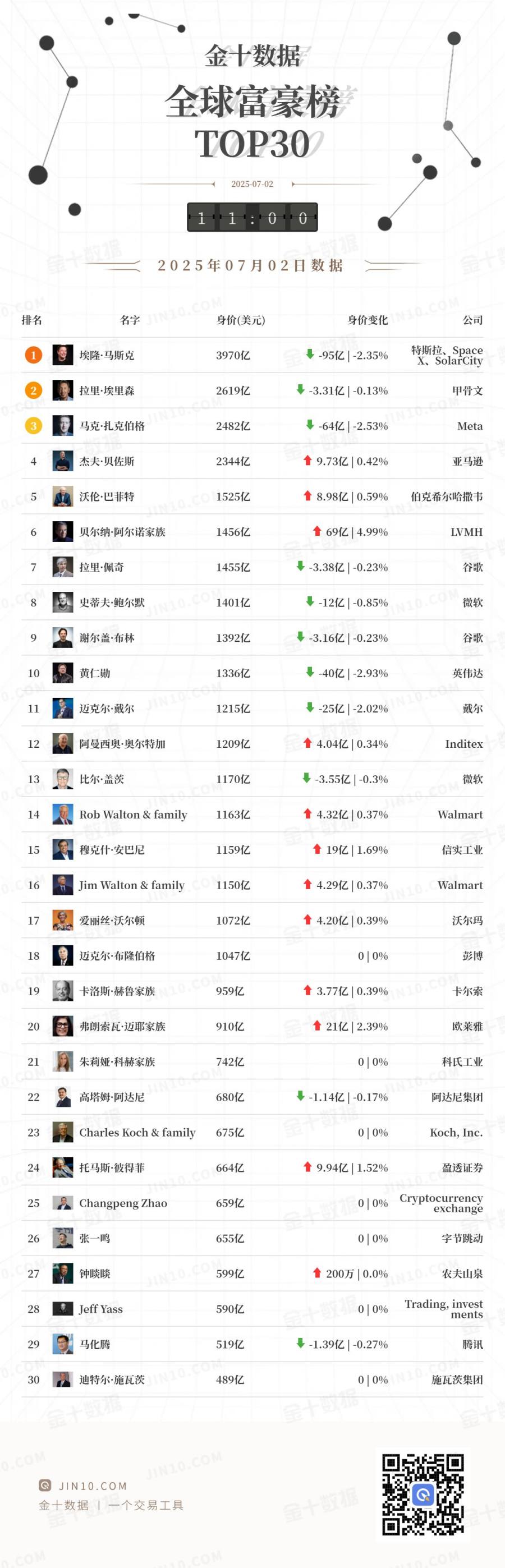Click the 身价(美元) column header
The image size is (505, 1568).
[x=241, y=320]
